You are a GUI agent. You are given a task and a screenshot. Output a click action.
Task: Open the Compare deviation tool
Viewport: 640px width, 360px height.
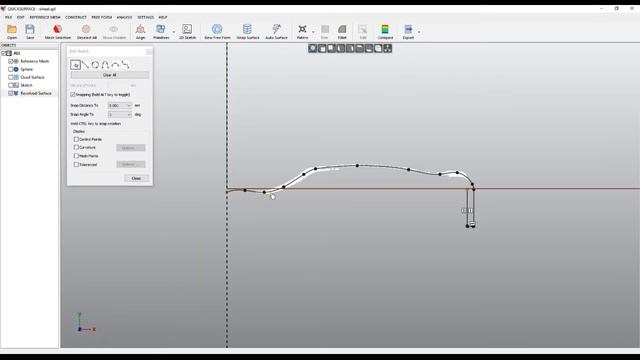pyautogui.click(x=385, y=31)
